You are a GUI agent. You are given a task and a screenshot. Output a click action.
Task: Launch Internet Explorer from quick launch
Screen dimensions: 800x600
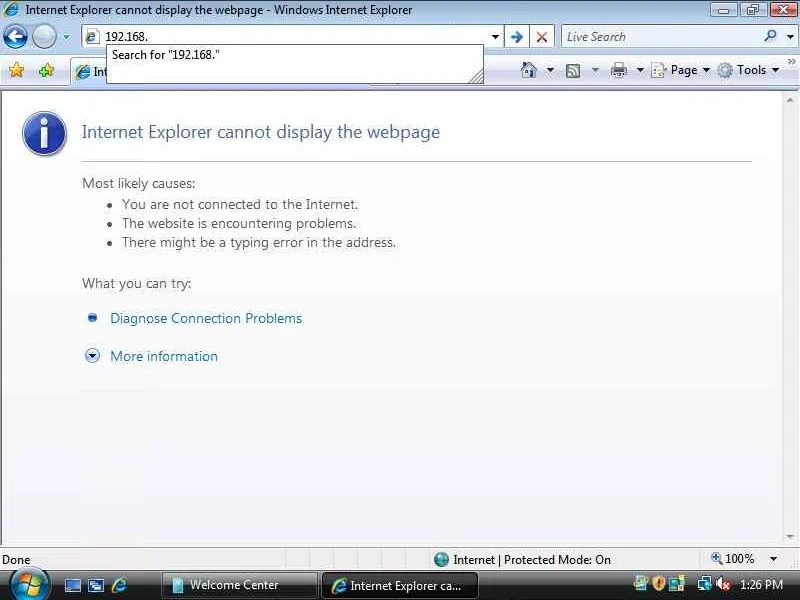(120, 585)
